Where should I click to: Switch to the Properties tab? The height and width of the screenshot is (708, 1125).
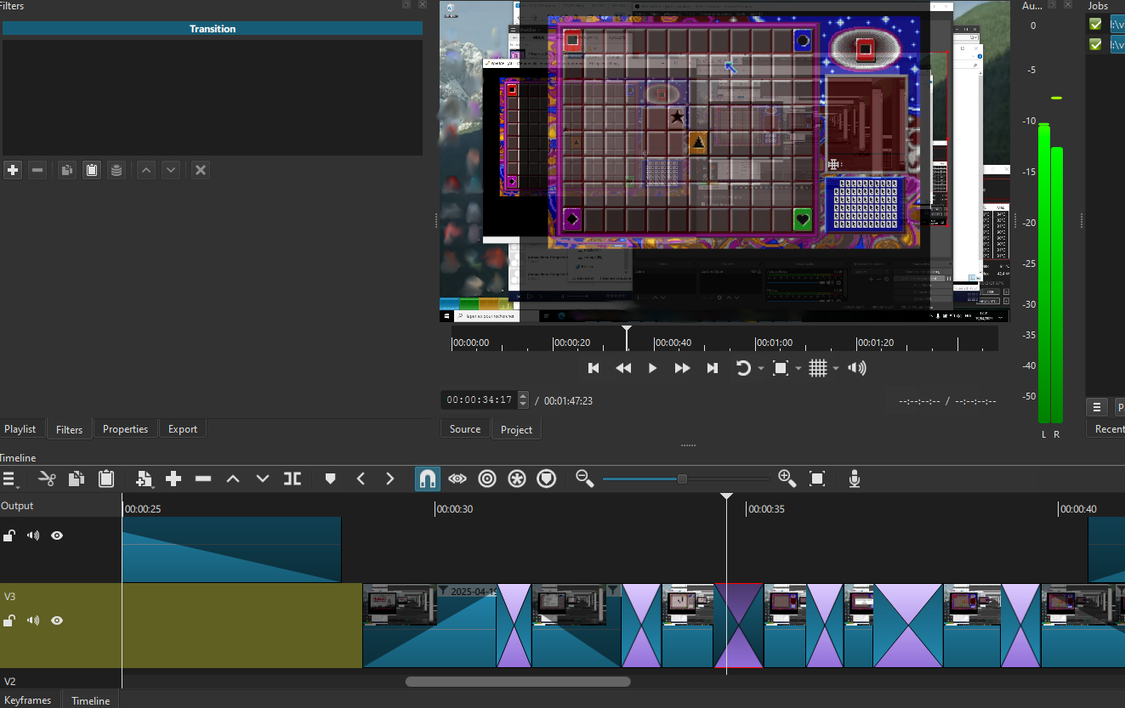click(x=125, y=429)
